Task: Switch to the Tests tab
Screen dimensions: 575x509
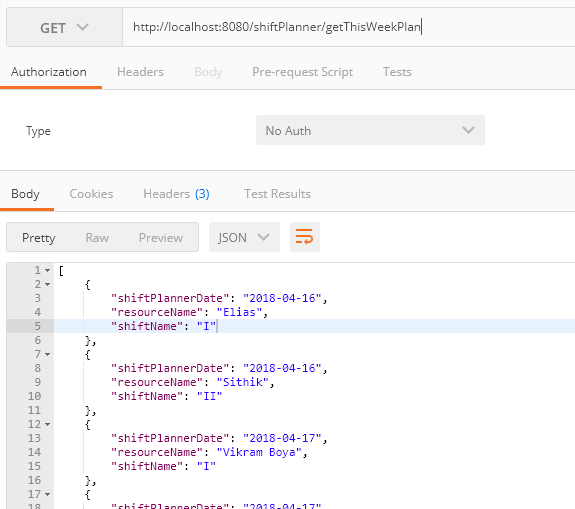Action: coord(397,72)
